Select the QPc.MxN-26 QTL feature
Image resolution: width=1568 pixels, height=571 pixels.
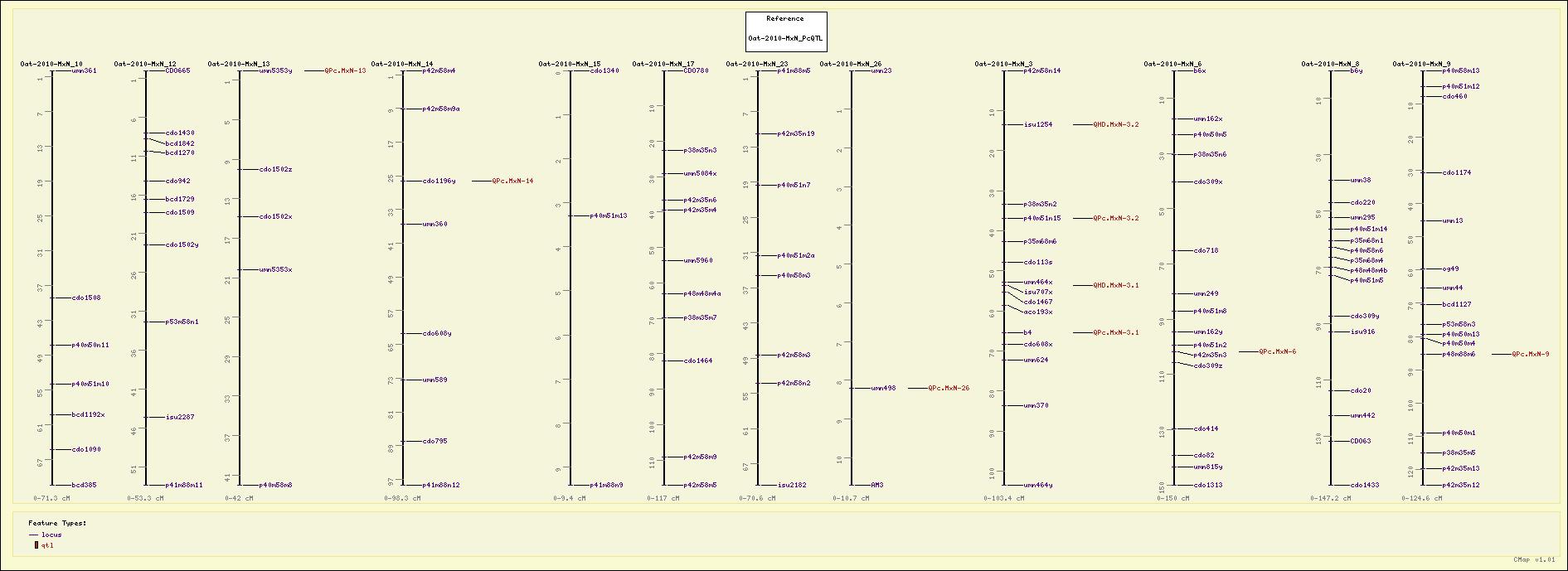pos(948,388)
